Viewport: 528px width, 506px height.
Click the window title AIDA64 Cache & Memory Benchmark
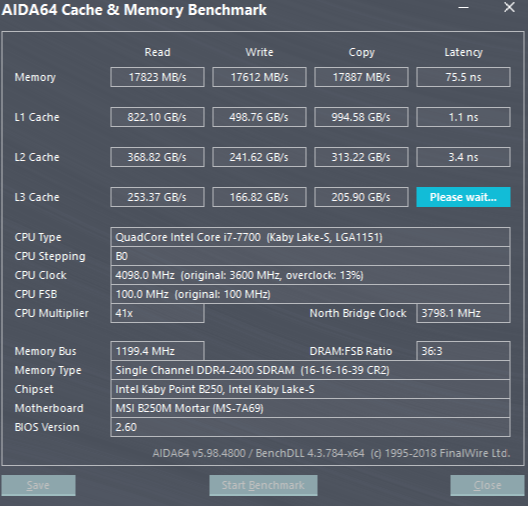pos(134,10)
